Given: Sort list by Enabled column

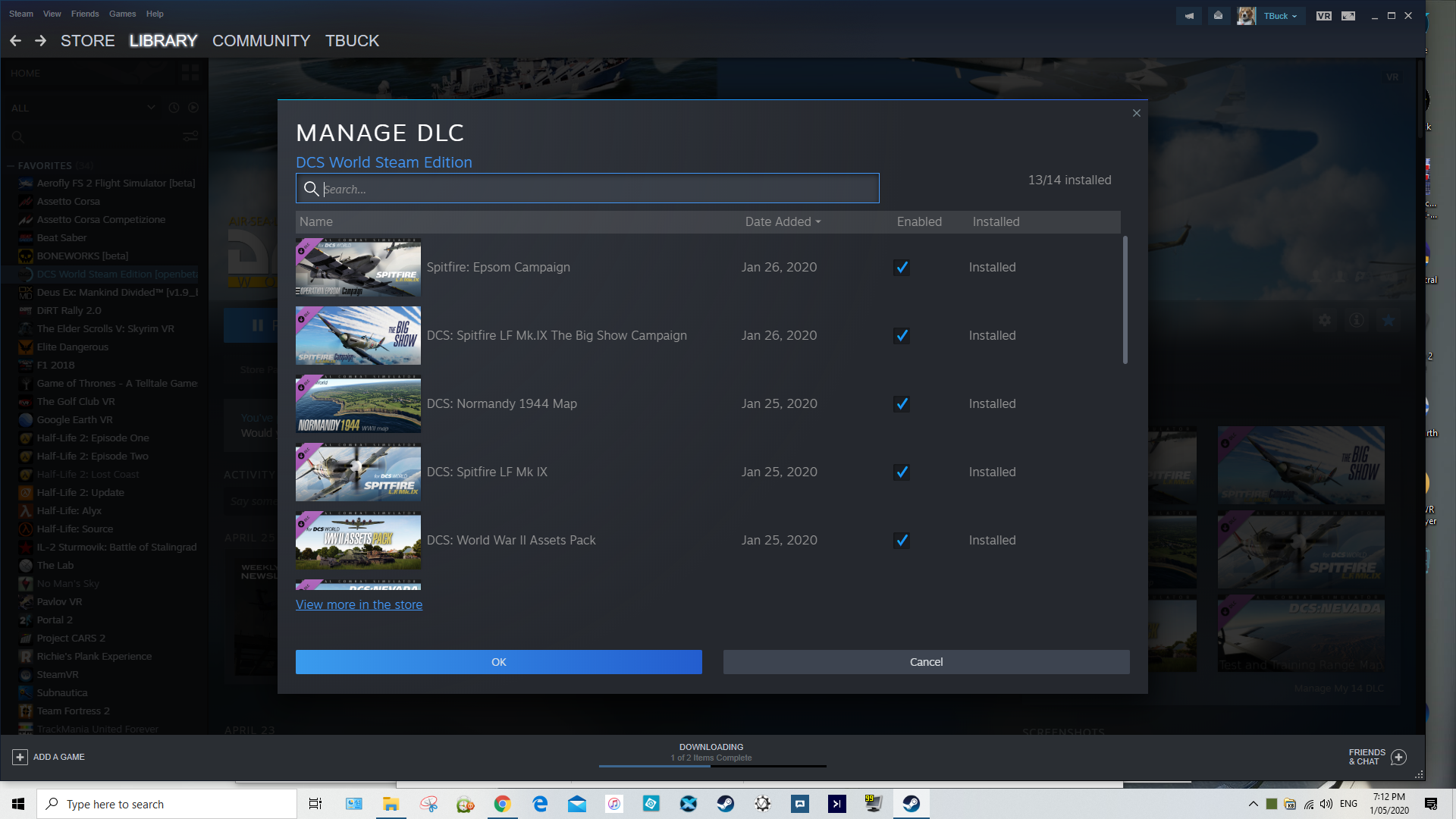Looking at the screenshot, I should click(919, 221).
